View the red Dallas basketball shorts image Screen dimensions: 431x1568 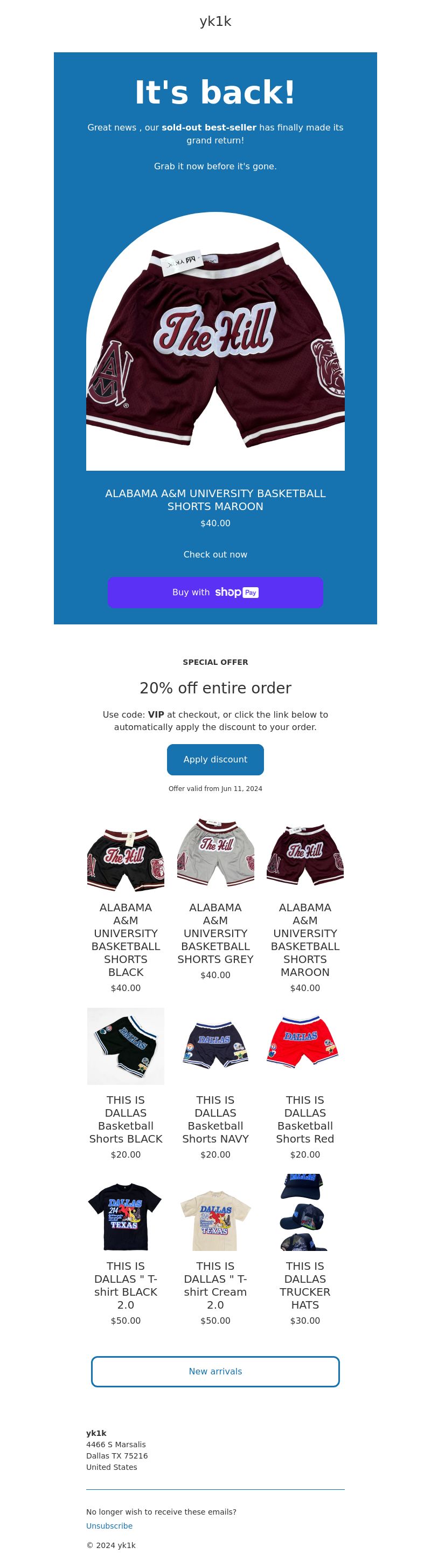point(305,1046)
